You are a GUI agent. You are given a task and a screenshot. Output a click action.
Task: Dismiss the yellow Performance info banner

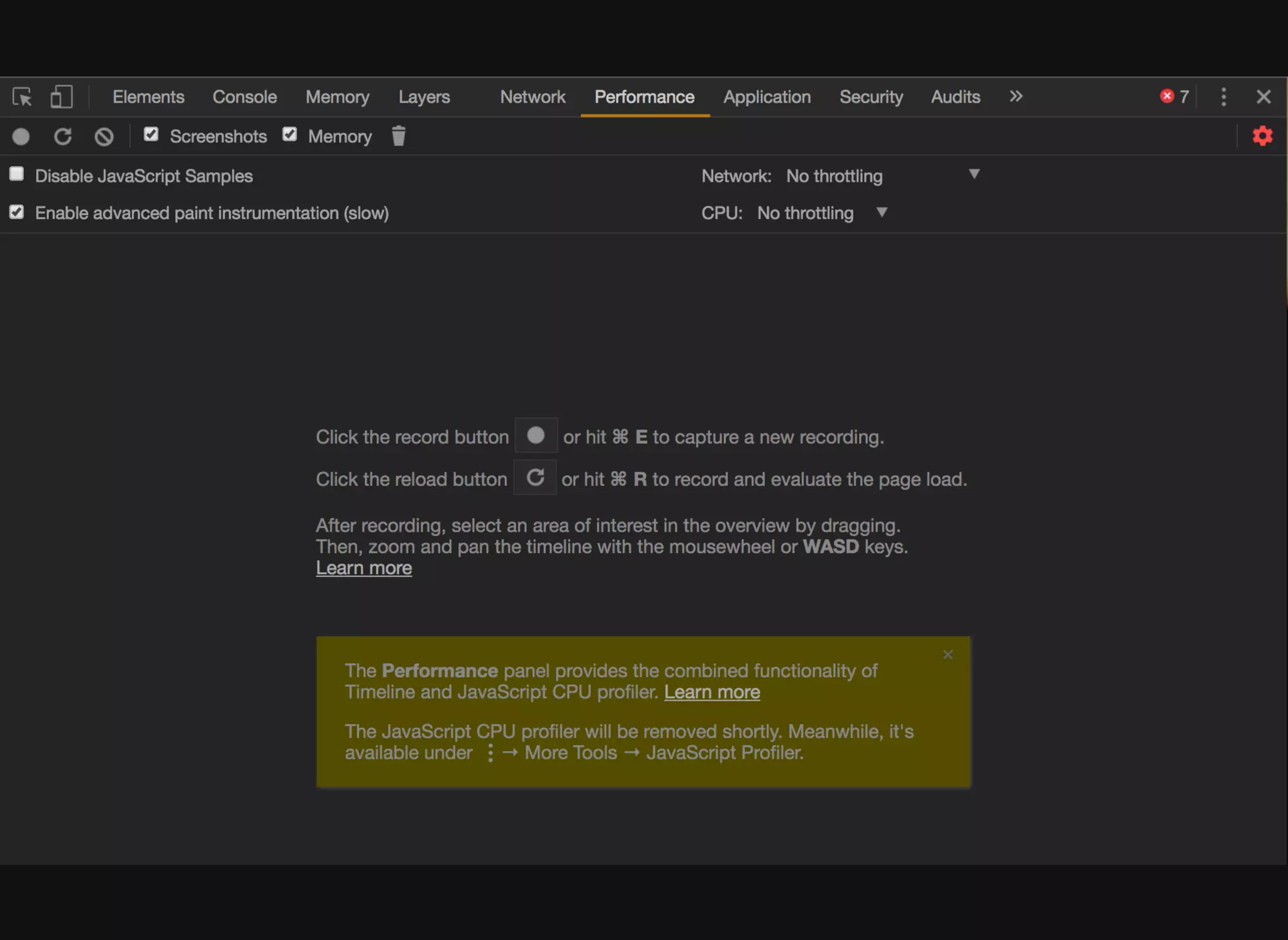(x=948, y=655)
